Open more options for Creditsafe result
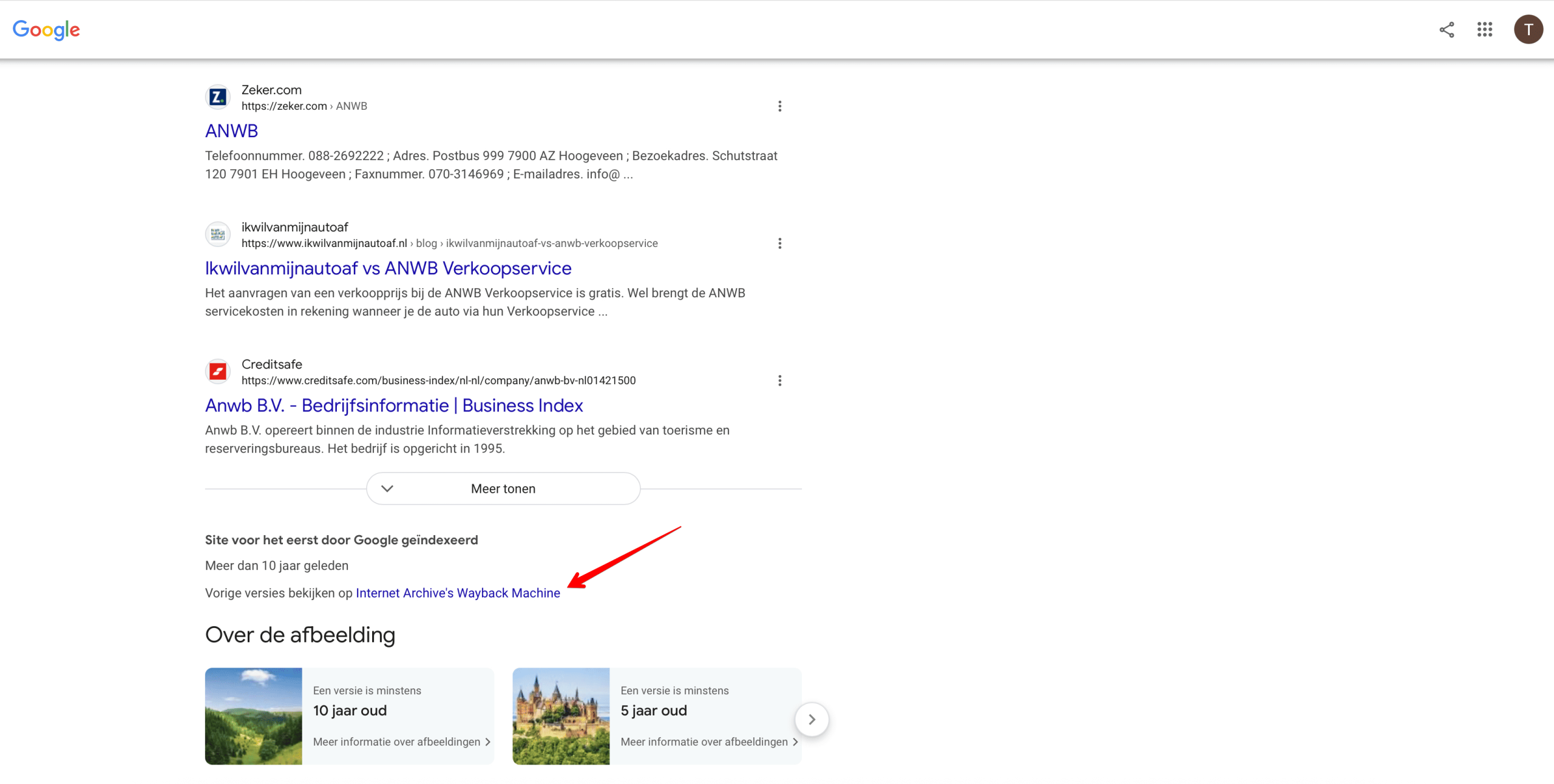 coord(780,380)
